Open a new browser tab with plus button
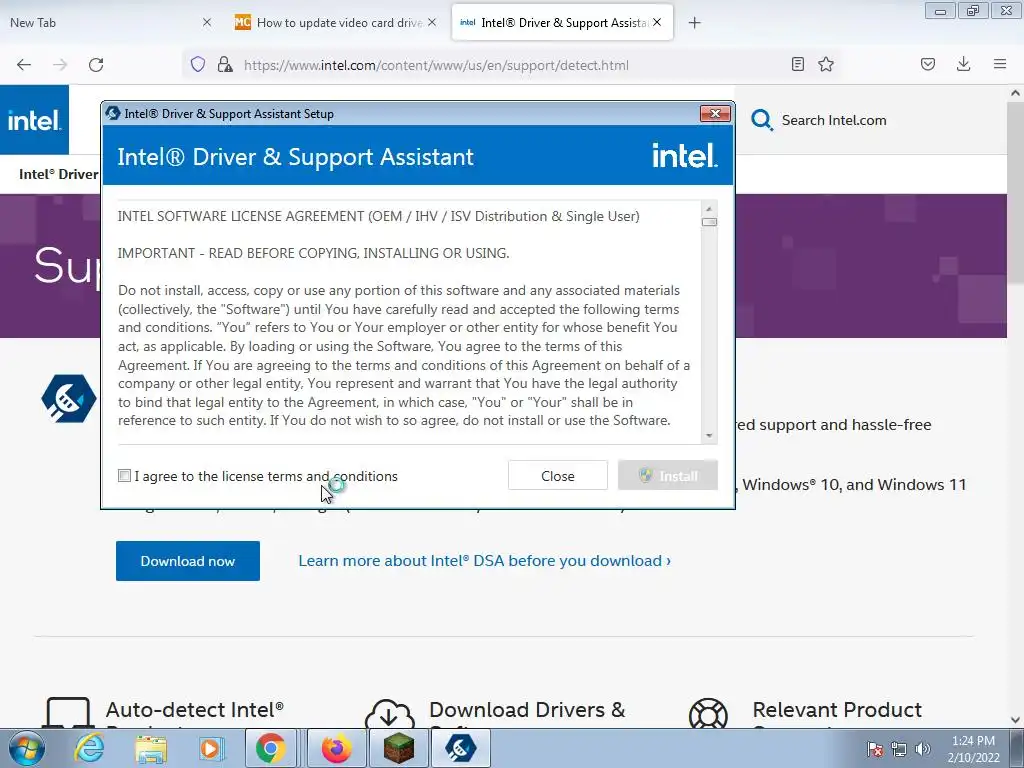The height and width of the screenshot is (768, 1024). [694, 23]
